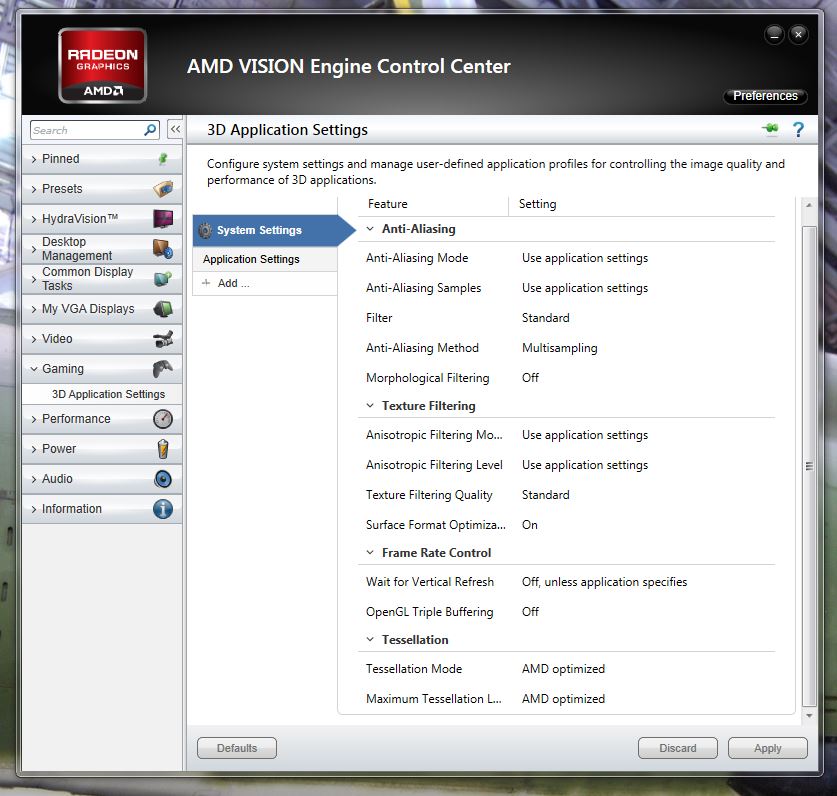Click the HydraVision monitor icon
Viewport: 837px width, 796px height.
(x=163, y=218)
